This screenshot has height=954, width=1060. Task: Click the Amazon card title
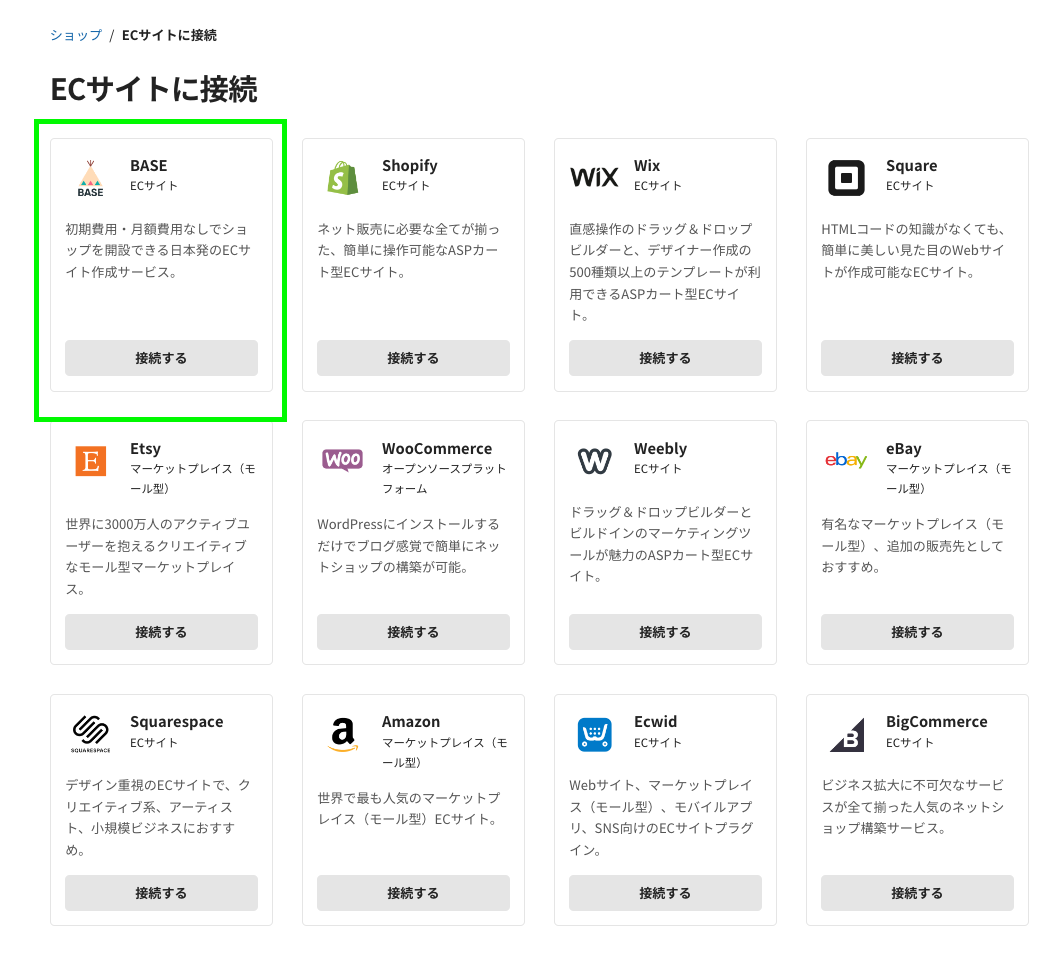tap(411, 721)
